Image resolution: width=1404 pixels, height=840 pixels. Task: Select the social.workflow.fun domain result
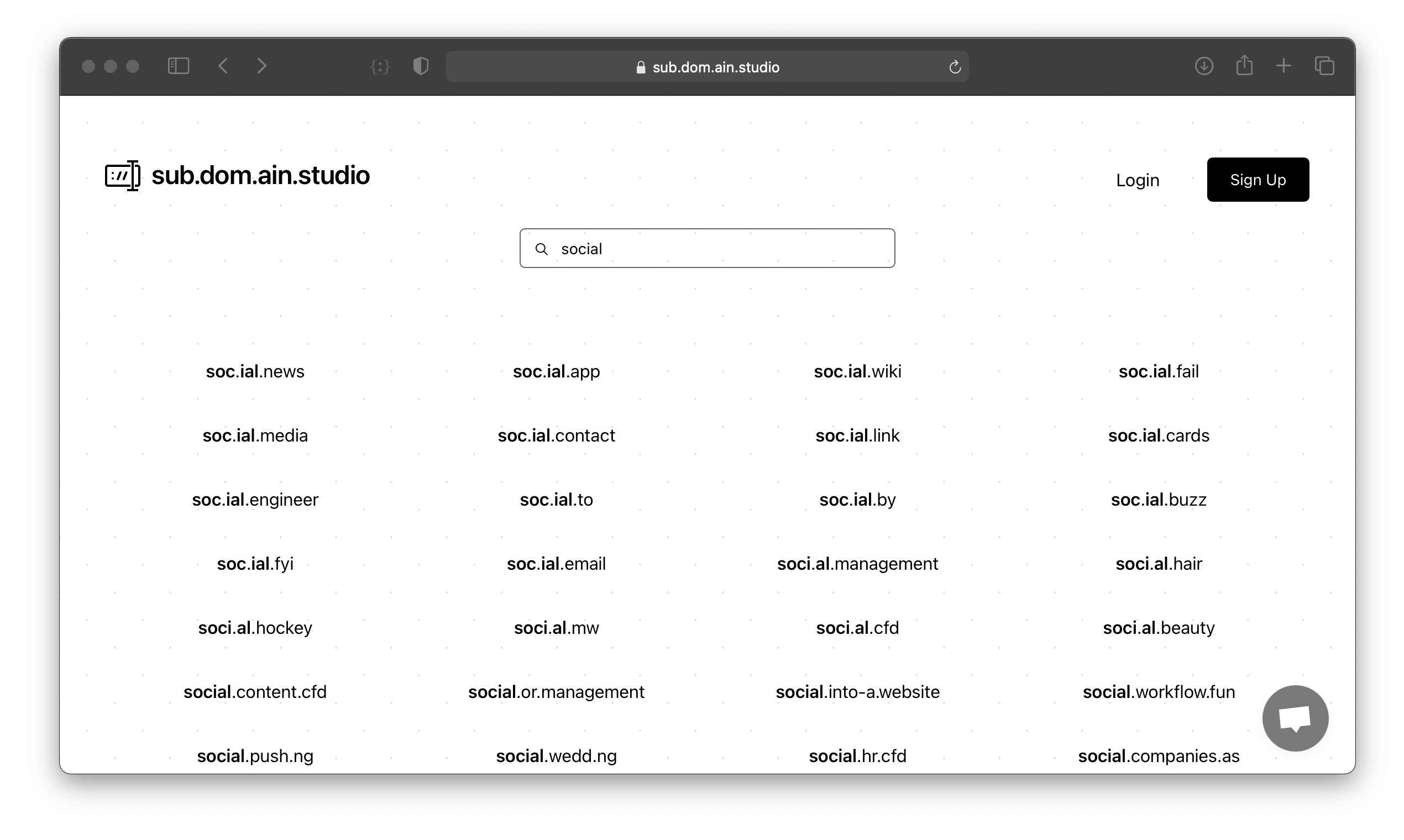[x=1159, y=692]
